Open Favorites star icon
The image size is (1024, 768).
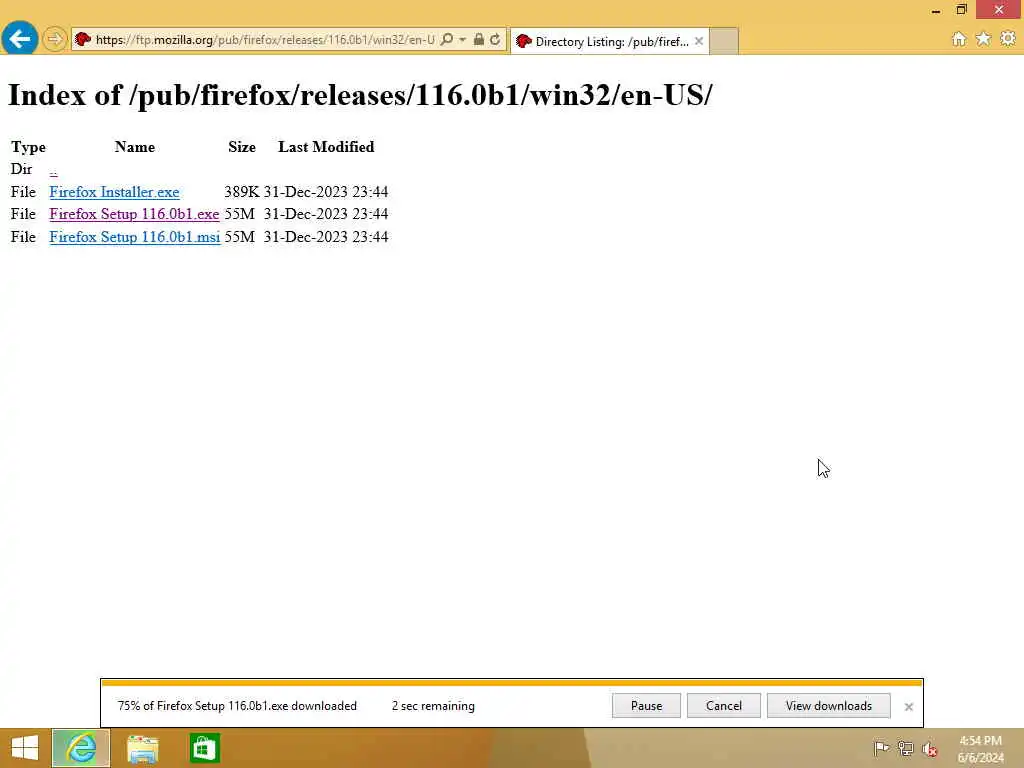(983, 39)
